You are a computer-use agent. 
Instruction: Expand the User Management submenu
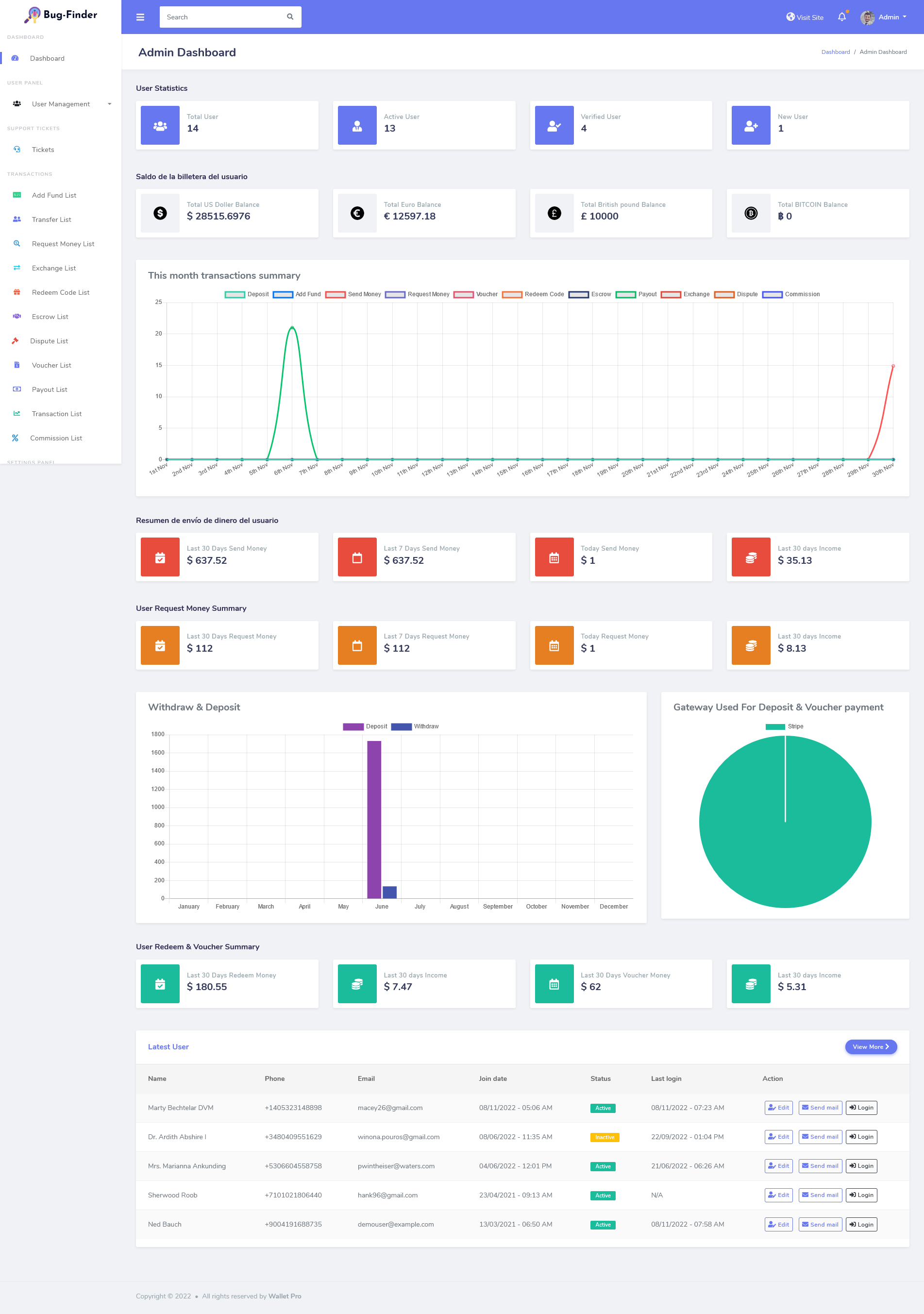coord(61,104)
